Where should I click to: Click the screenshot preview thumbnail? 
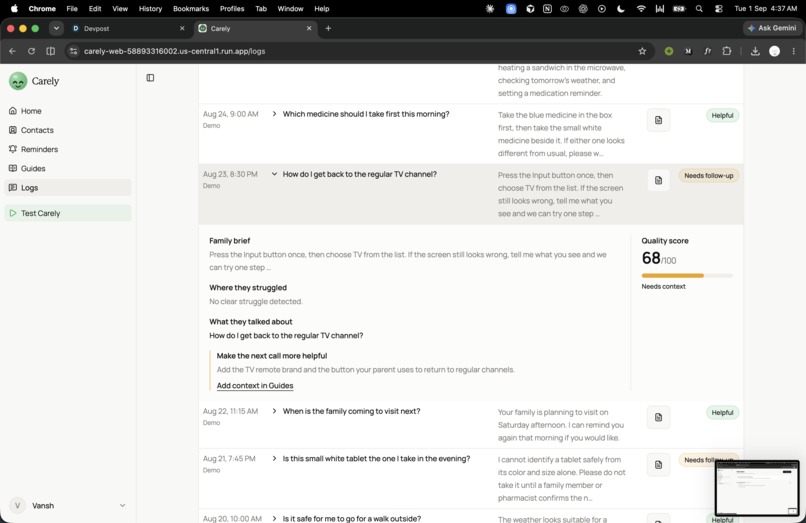pyautogui.click(x=757, y=488)
